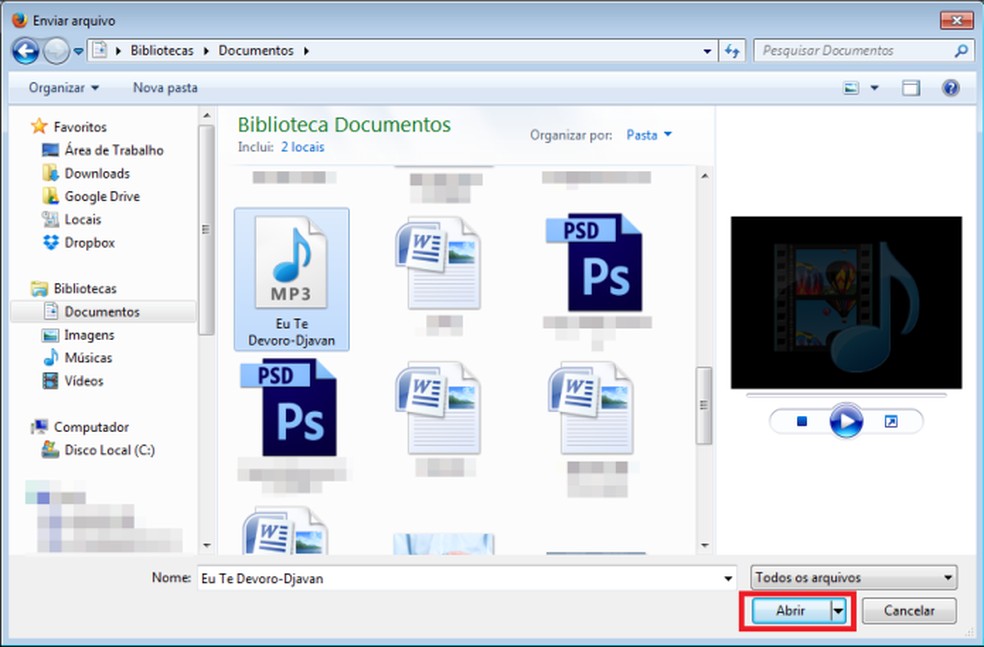984x647 pixels.
Task: Click the Pesquisar Documentos search field
Action: [x=855, y=50]
